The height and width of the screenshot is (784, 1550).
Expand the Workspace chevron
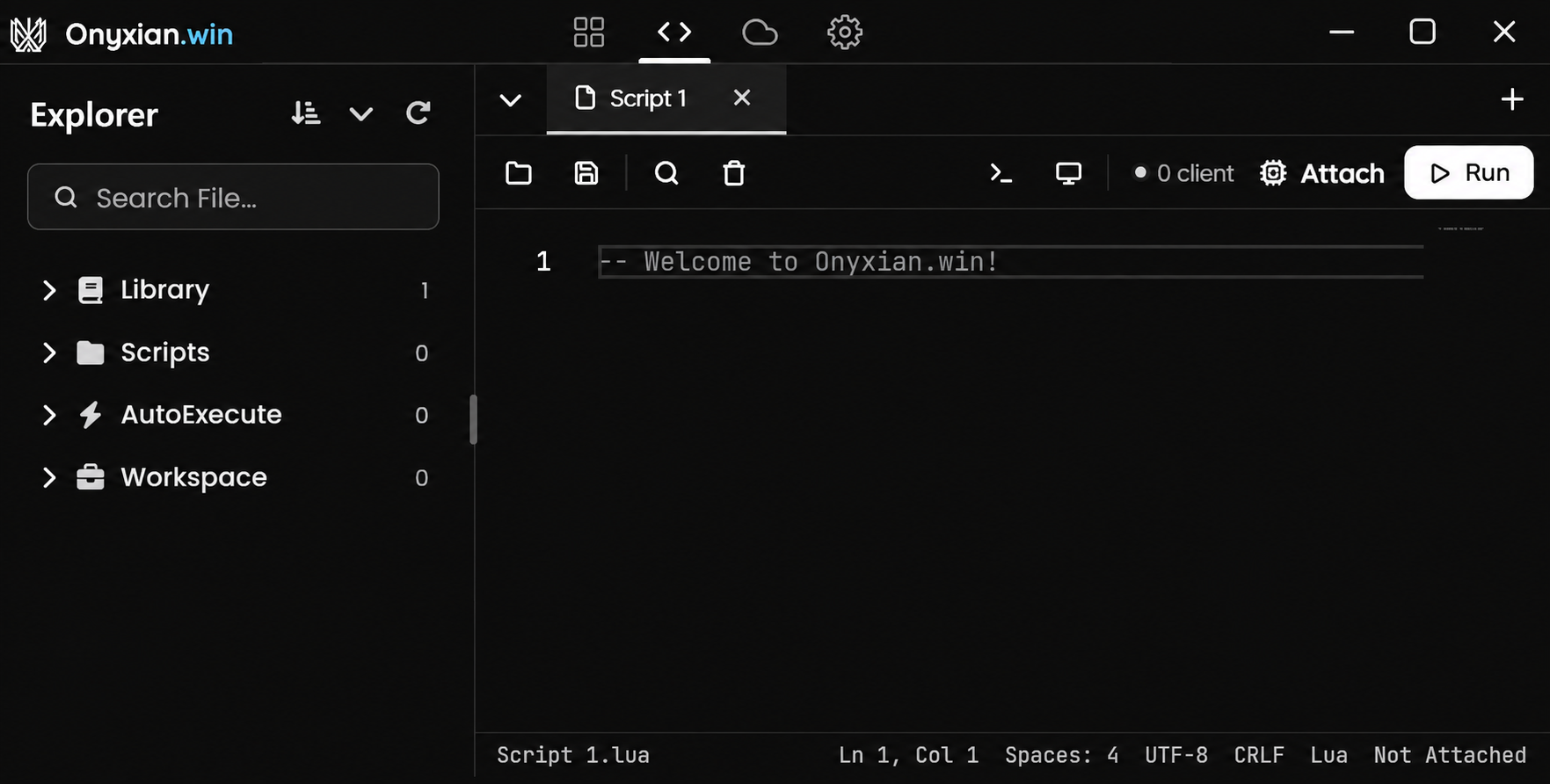click(x=49, y=477)
